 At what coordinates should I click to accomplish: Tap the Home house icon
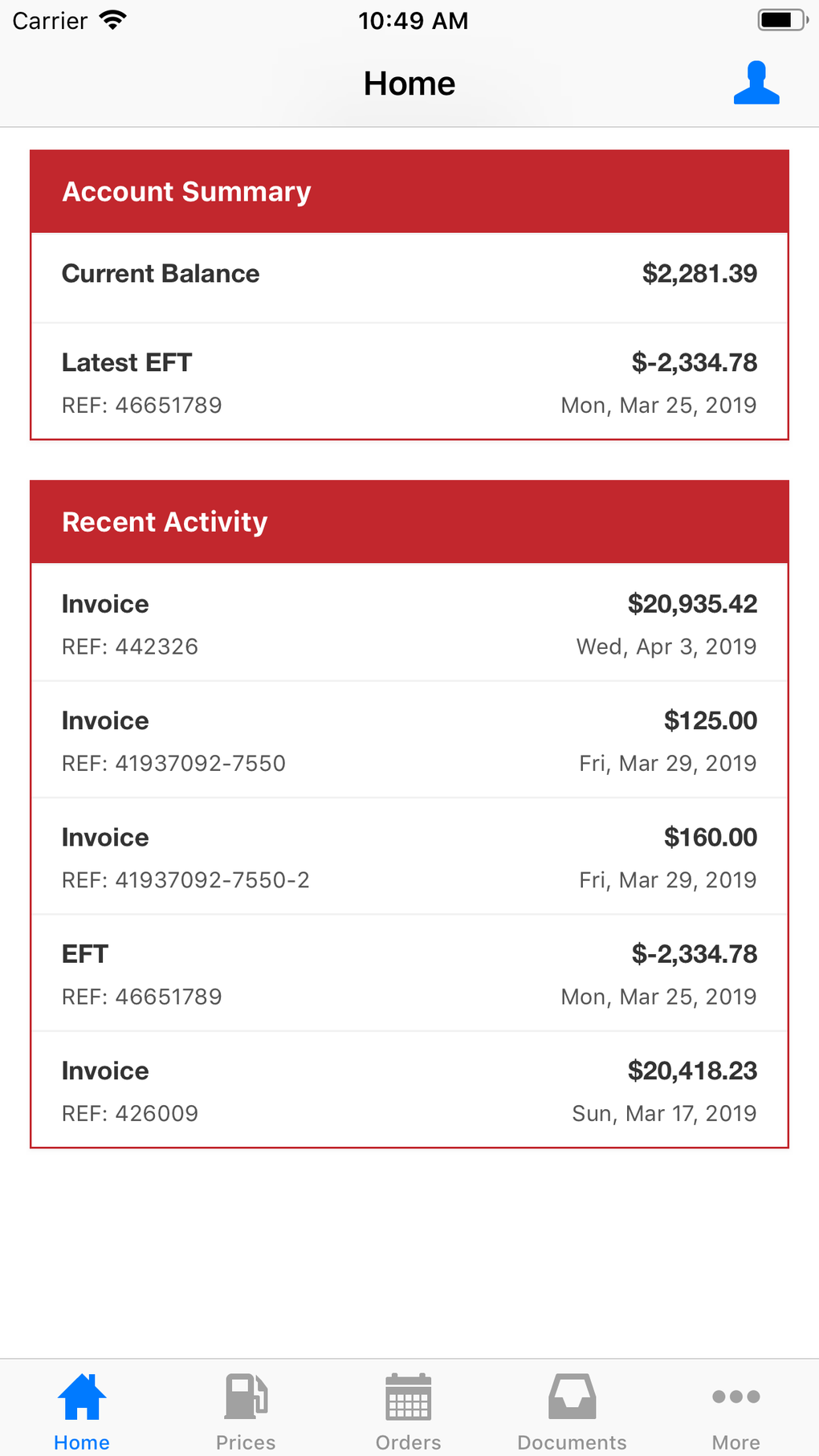tap(82, 1397)
